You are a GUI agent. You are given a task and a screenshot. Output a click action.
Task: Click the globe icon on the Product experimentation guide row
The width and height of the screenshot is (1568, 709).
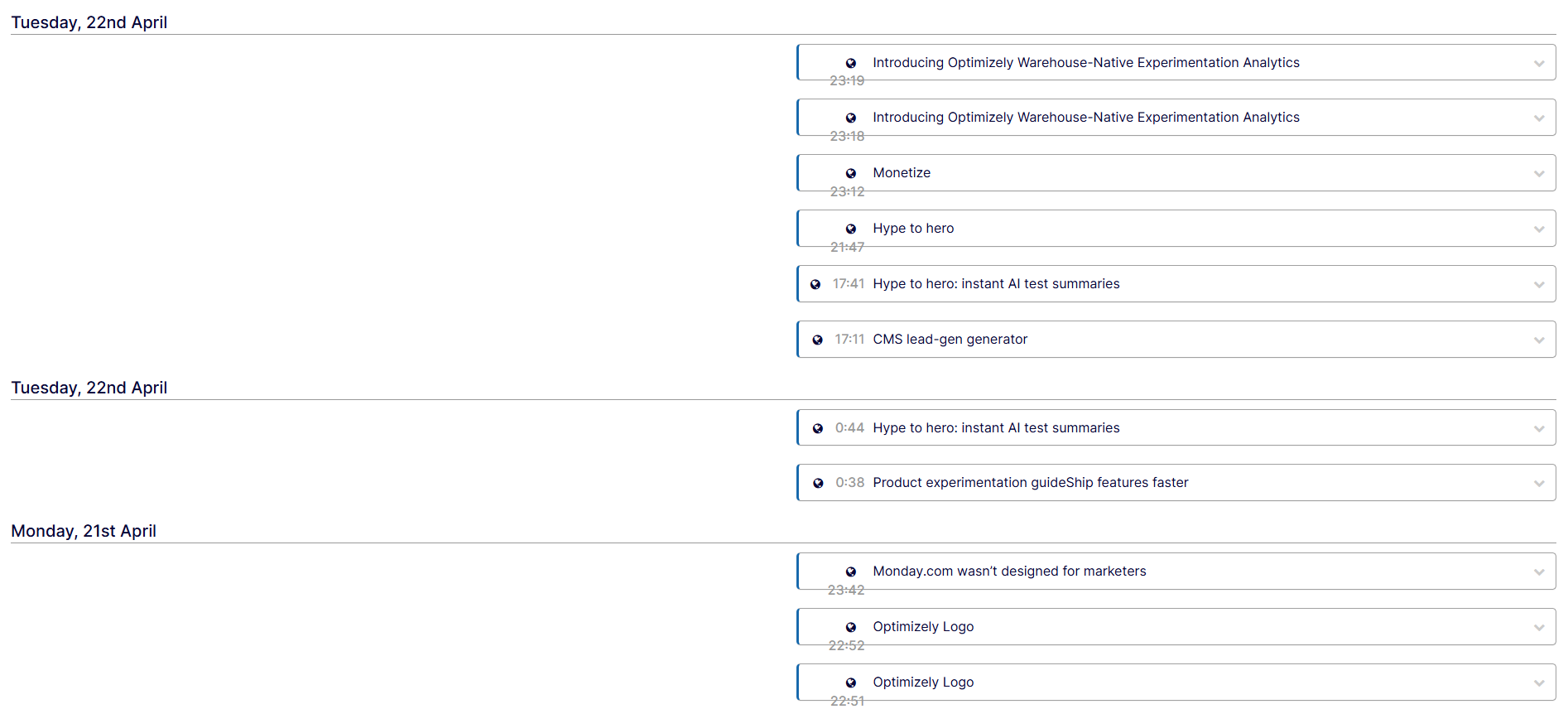click(x=818, y=483)
